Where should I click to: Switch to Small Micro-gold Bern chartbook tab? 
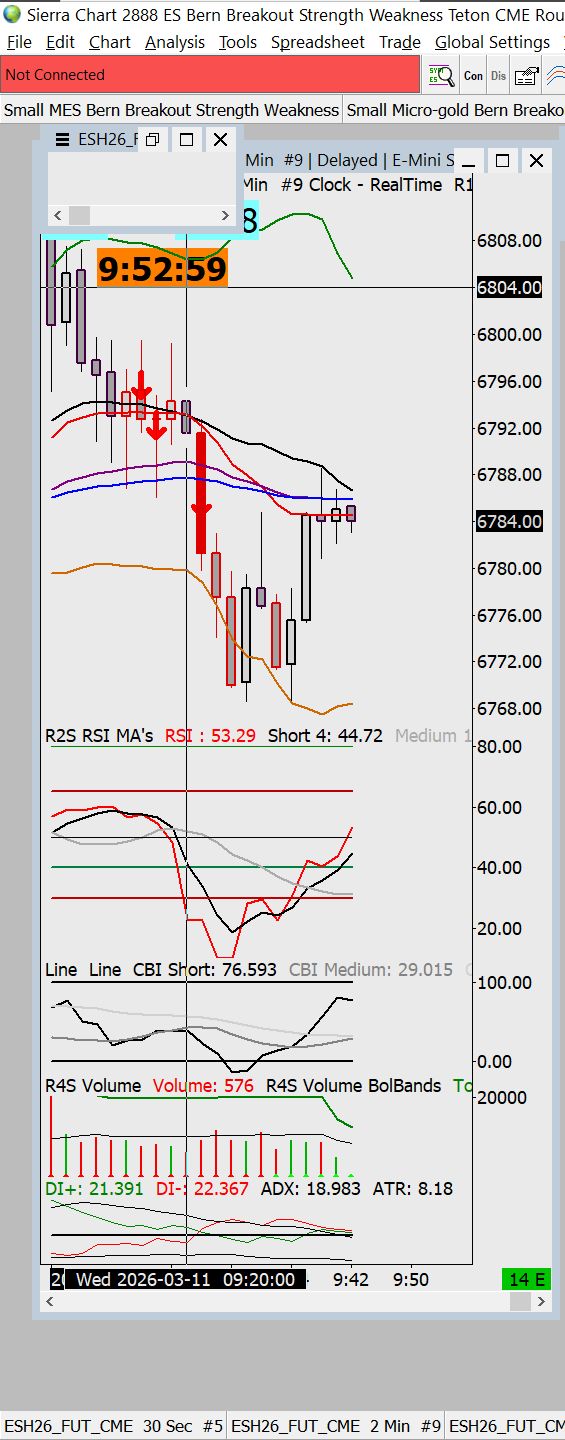click(455, 110)
